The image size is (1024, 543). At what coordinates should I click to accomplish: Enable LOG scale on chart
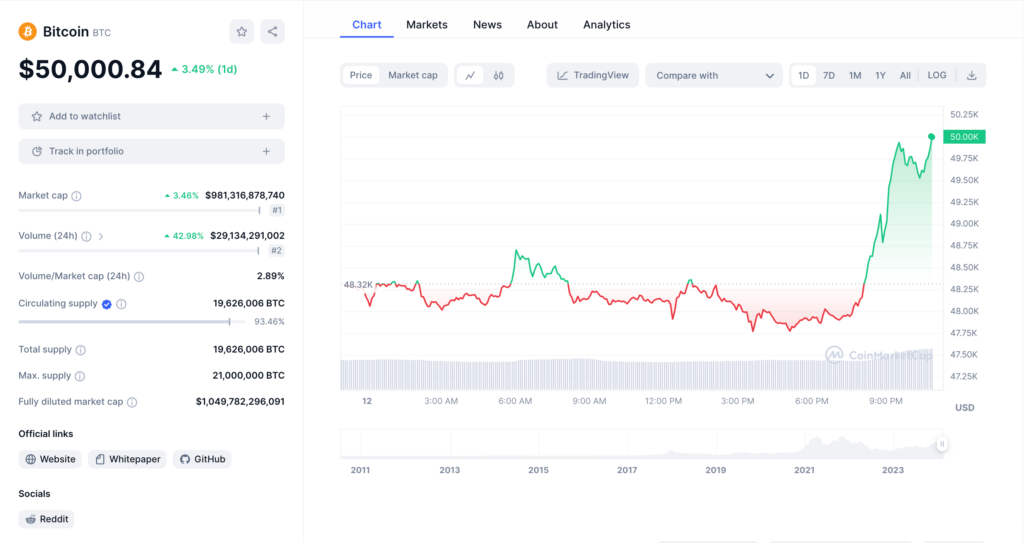coord(936,75)
